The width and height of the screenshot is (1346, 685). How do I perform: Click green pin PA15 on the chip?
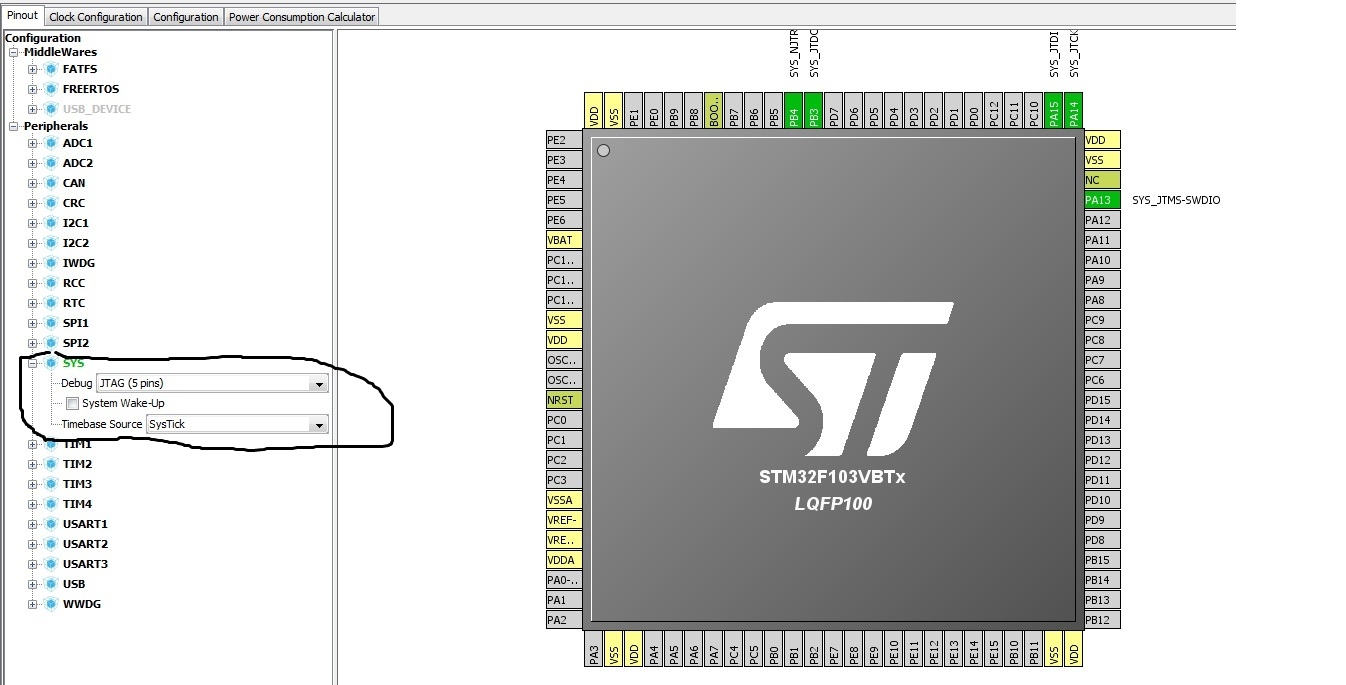[x=1054, y=110]
